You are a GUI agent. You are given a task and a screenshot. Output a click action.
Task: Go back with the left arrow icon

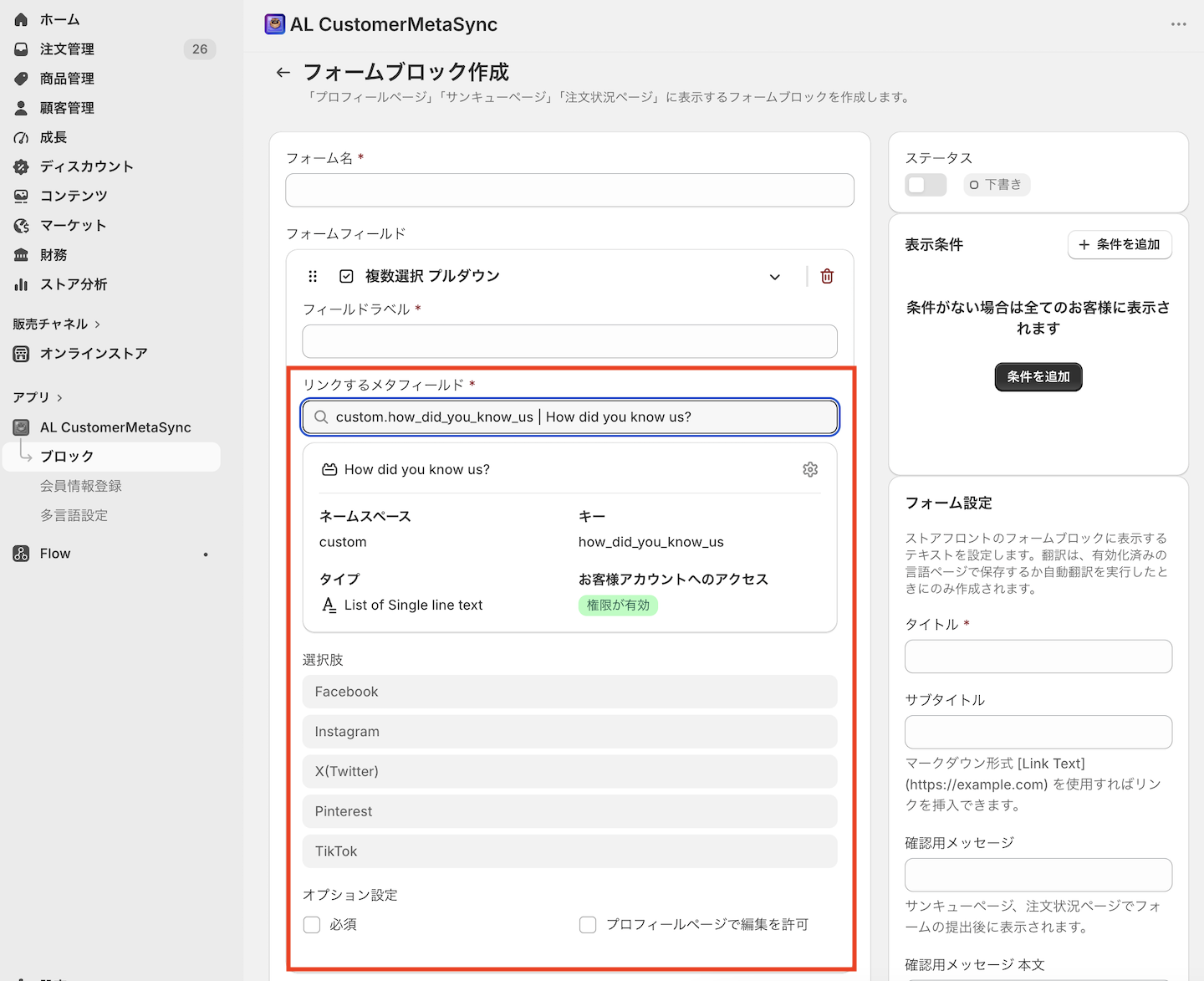(x=283, y=73)
